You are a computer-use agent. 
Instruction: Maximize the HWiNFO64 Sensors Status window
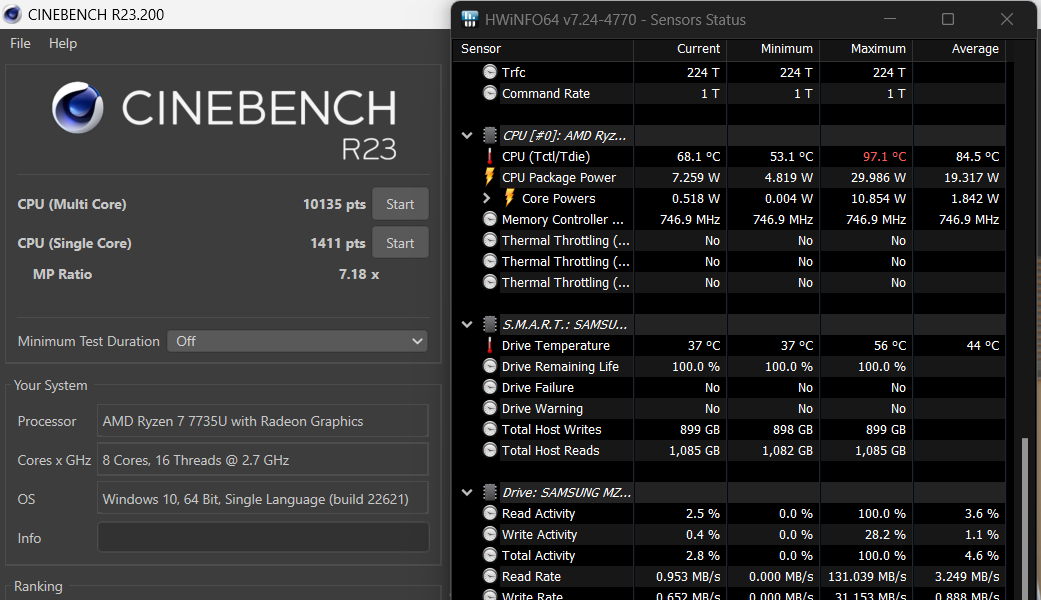click(948, 19)
